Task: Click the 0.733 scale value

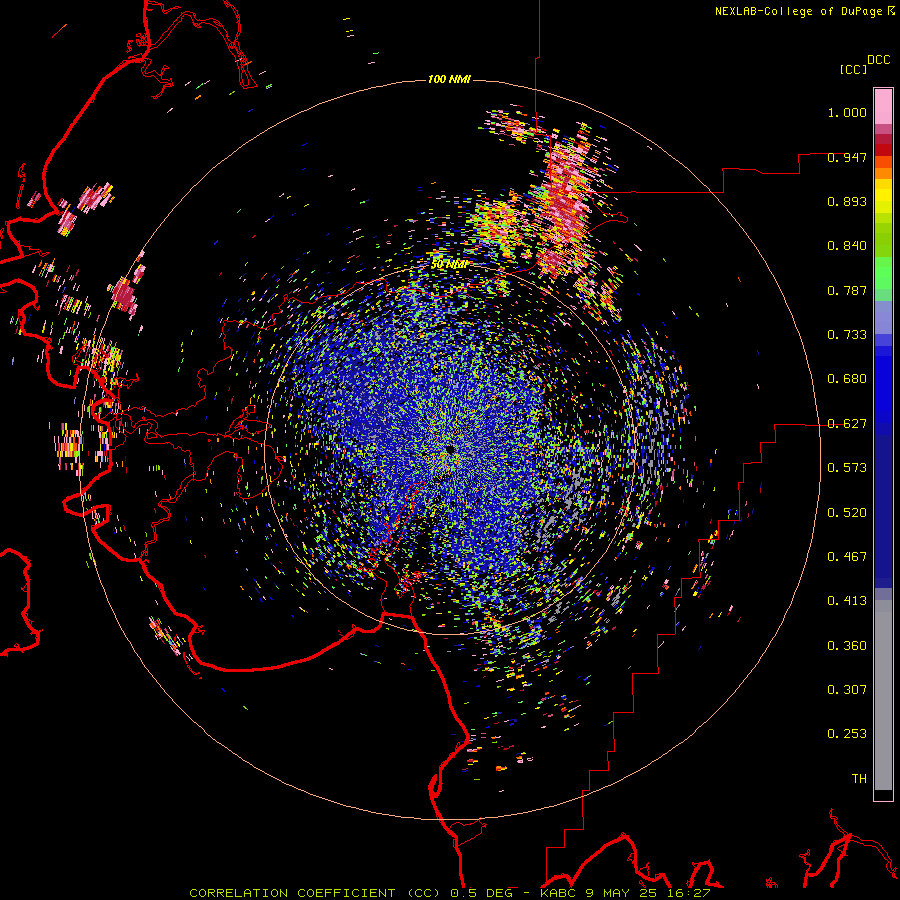Action: [x=847, y=335]
